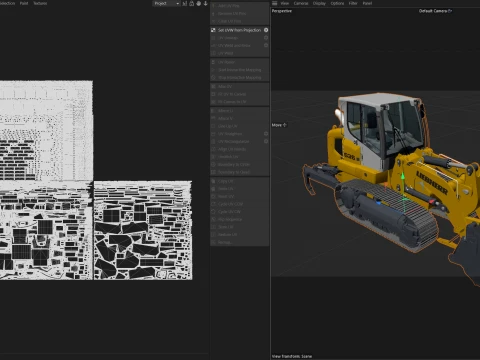Click the Perspective viewport label
The image size is (480, 360).
(282, 11)
